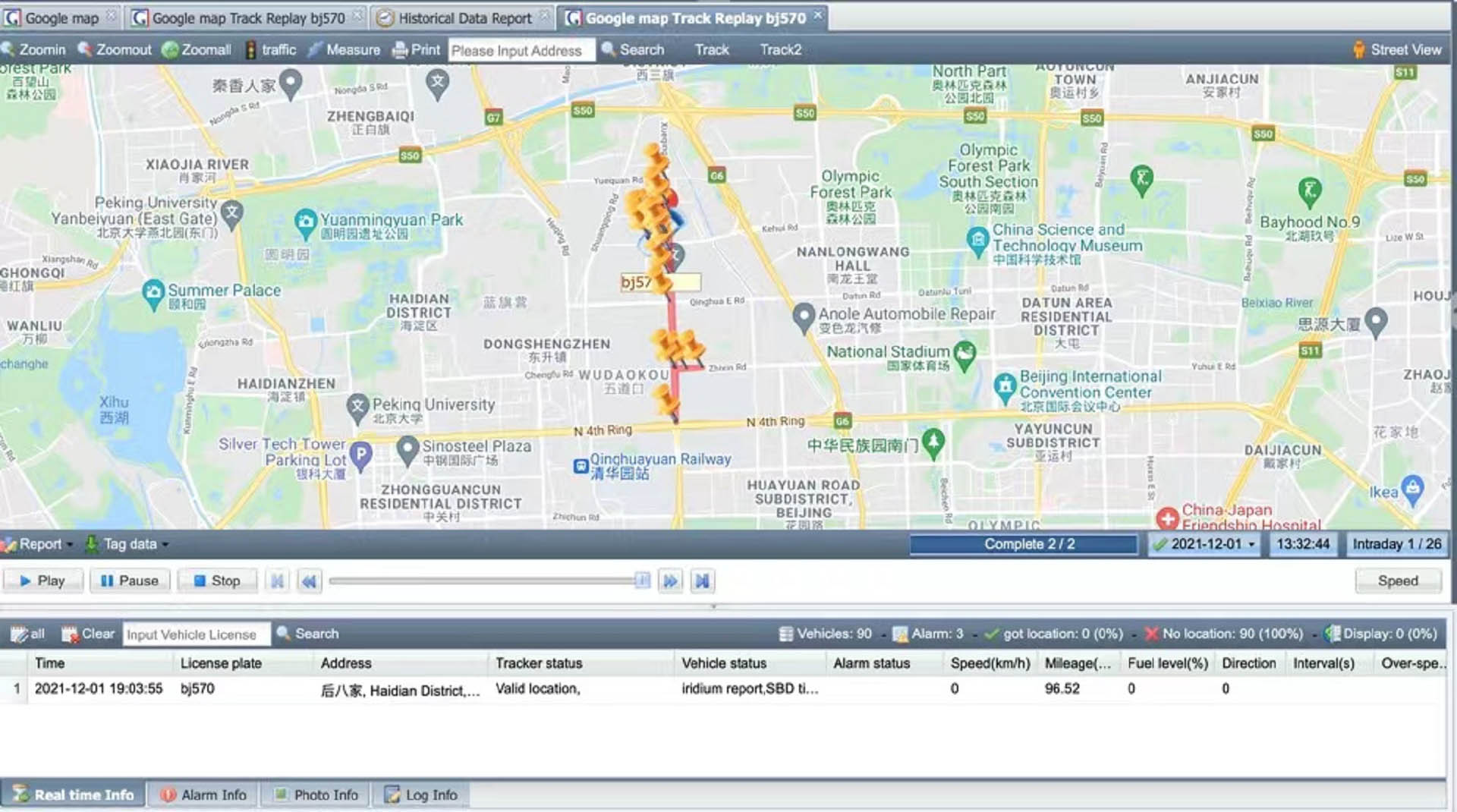Viewport: 1457px width, 812px height.
Task: Select the Zoomout tool
Action: point(115,50)
